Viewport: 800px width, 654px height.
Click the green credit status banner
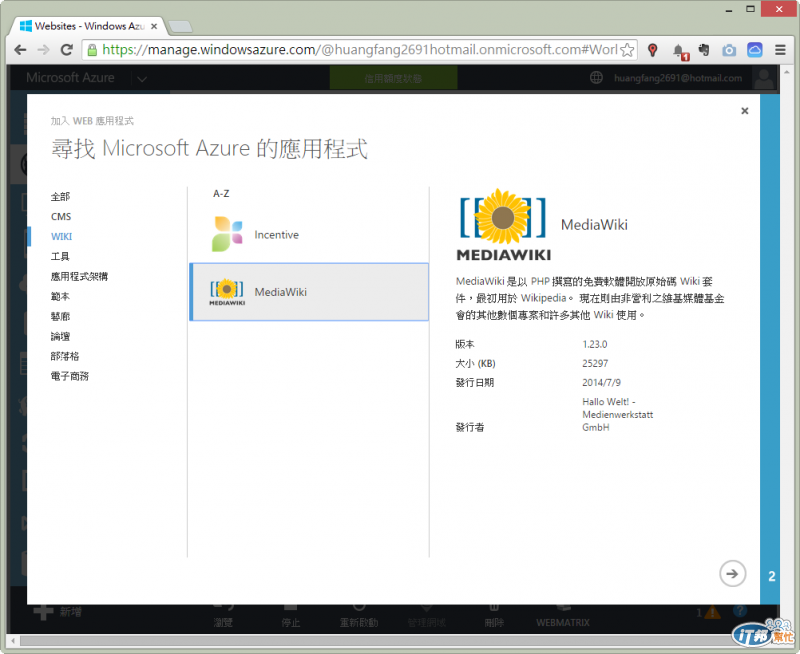[393, 79]
